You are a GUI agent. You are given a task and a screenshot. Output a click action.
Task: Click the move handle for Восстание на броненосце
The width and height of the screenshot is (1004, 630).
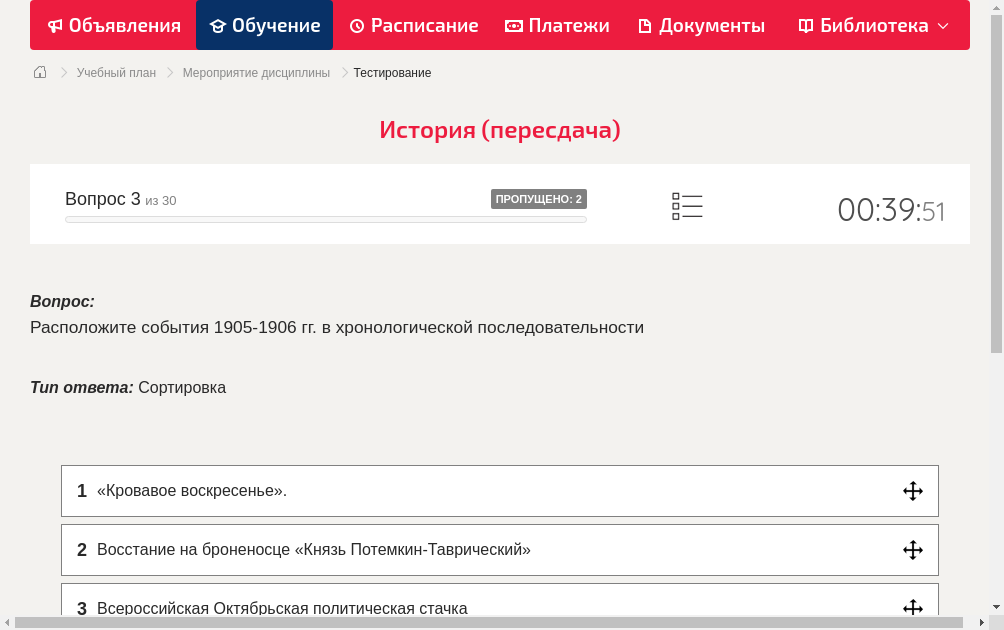tap(912, 550)
